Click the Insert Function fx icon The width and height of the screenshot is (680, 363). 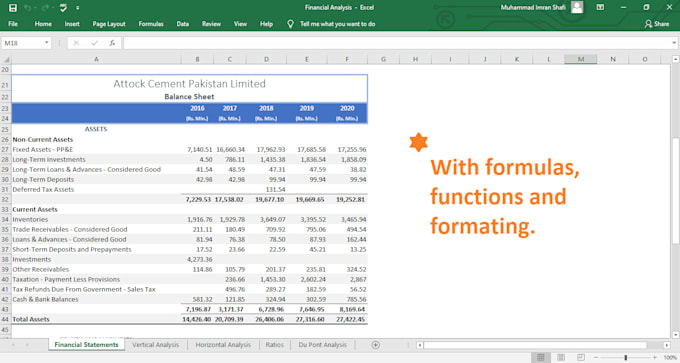click(112, 43)
